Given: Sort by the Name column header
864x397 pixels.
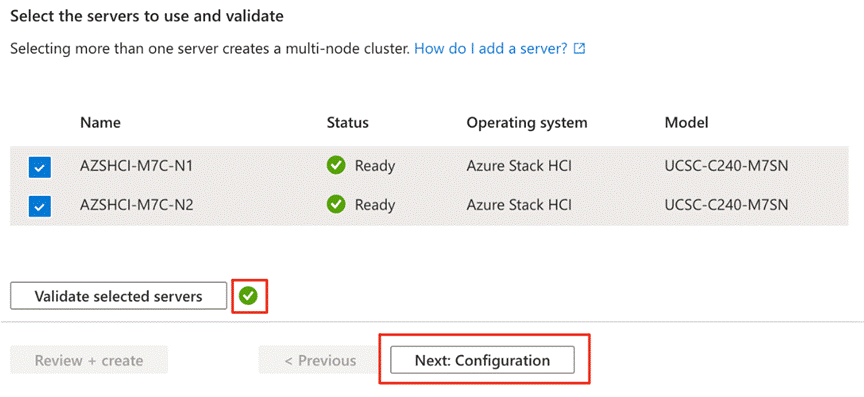Looking at the screenshot, I should coord(100,122).
